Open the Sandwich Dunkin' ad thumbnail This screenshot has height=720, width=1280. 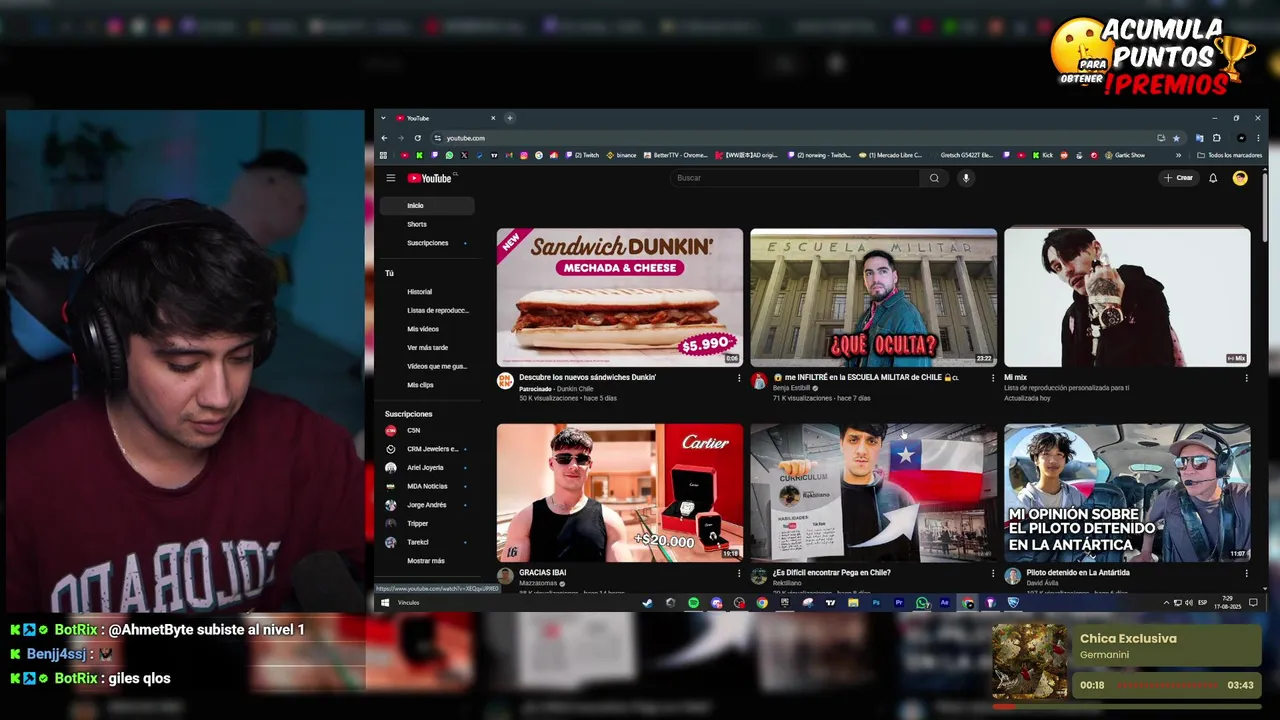pyautogui.click(x=620, y=297)
